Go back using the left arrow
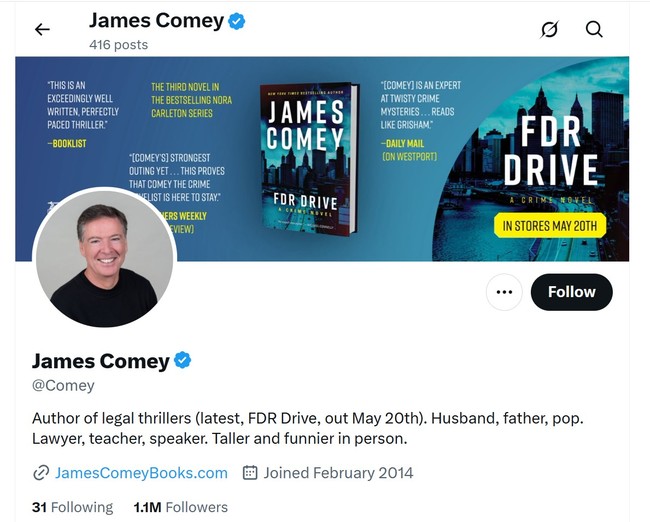The image size is (650, 522). pos(42,29)
